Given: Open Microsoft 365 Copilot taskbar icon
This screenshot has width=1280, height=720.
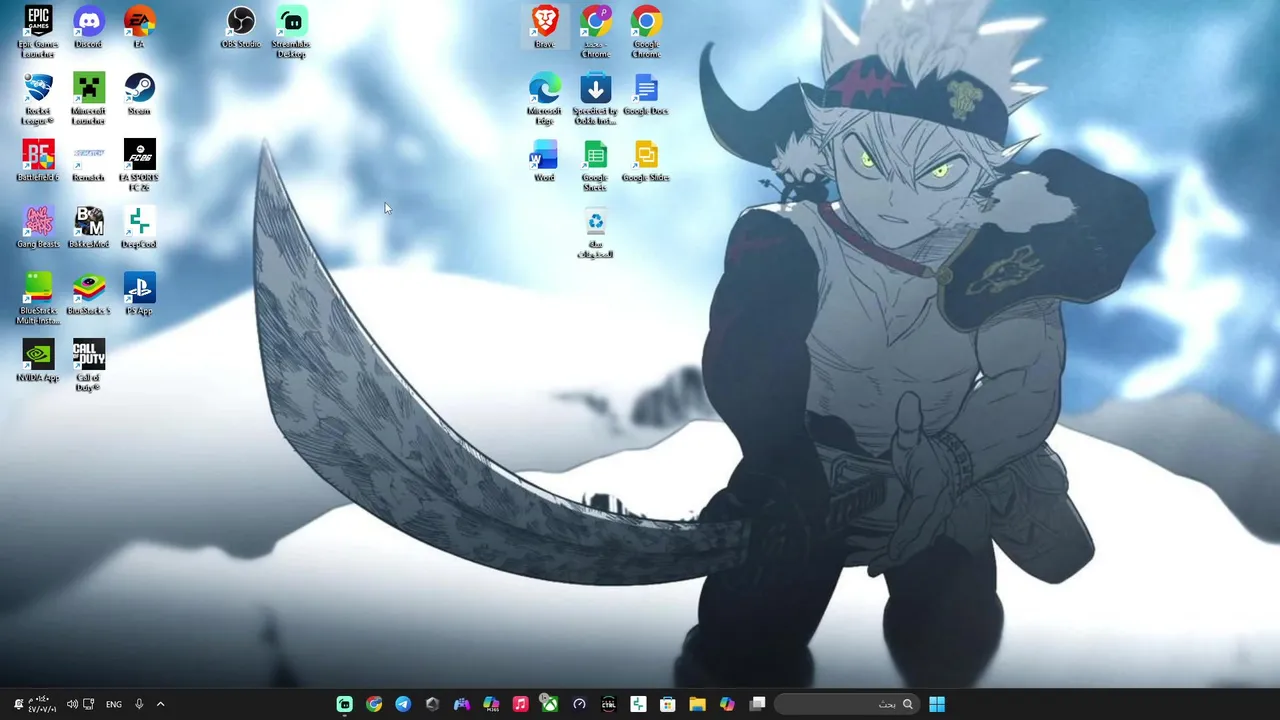Looking at the screenshot, I should 491,704.
